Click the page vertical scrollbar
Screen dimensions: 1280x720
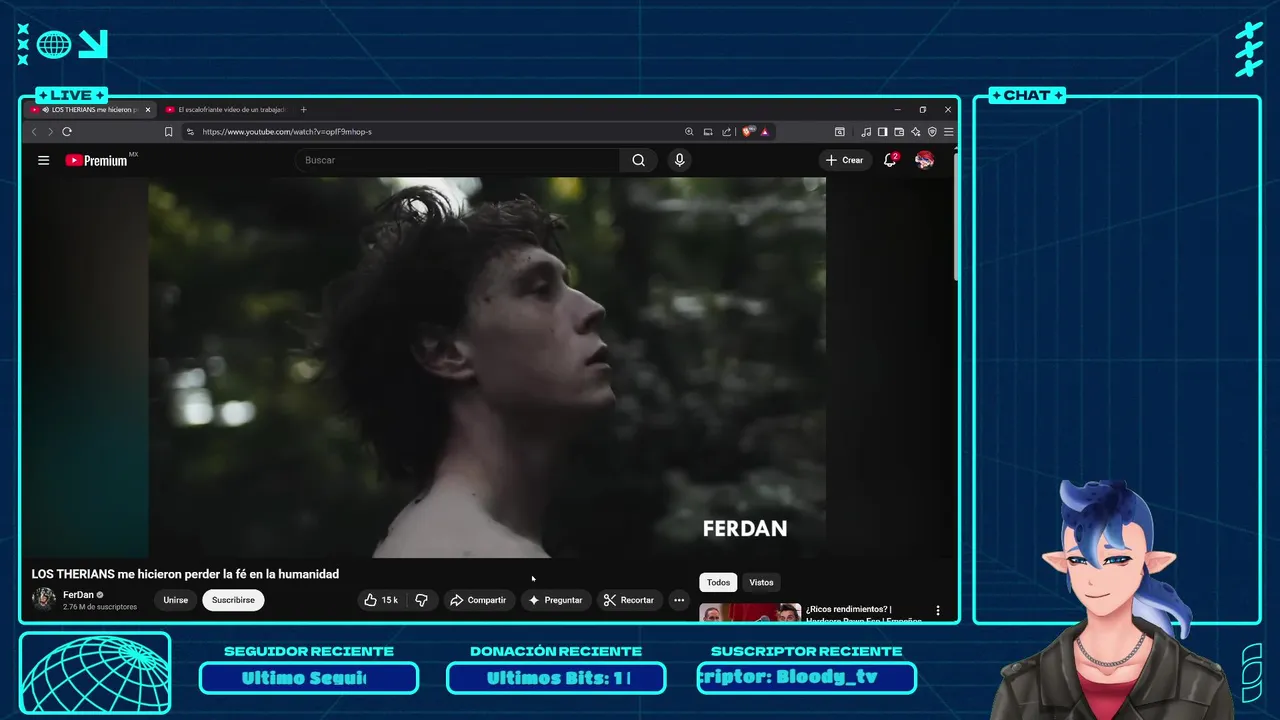click(956, 215)
